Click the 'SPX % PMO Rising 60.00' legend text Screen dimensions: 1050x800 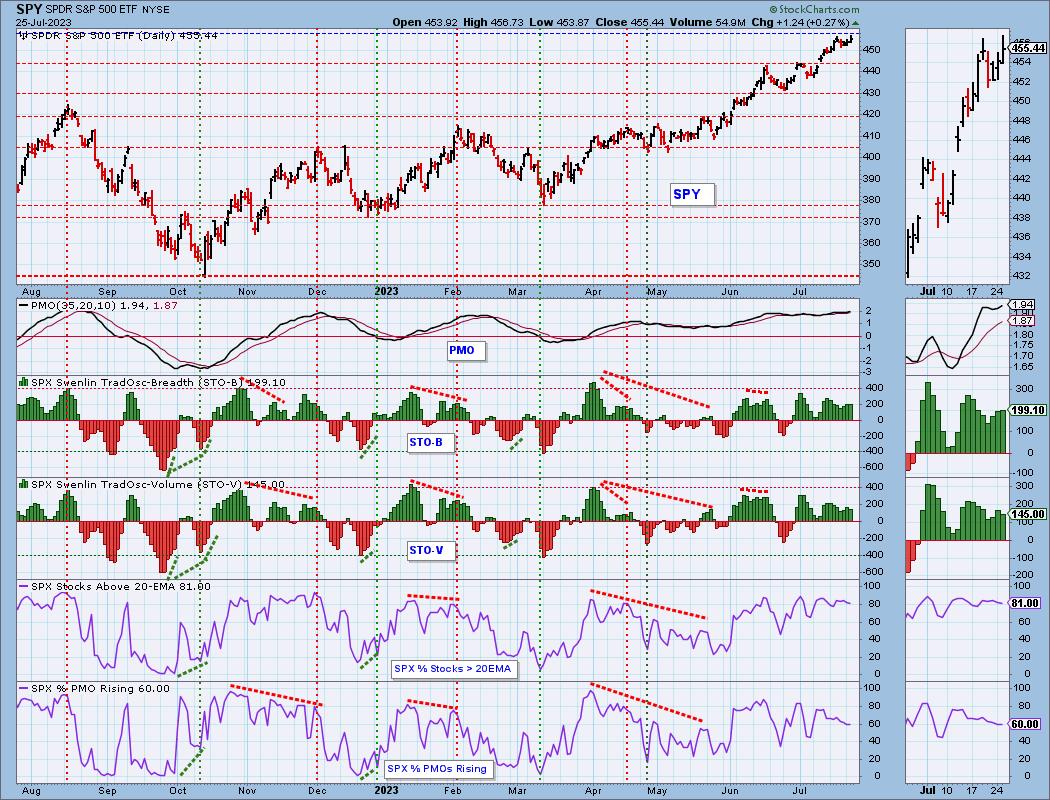(x=100, y=688)
